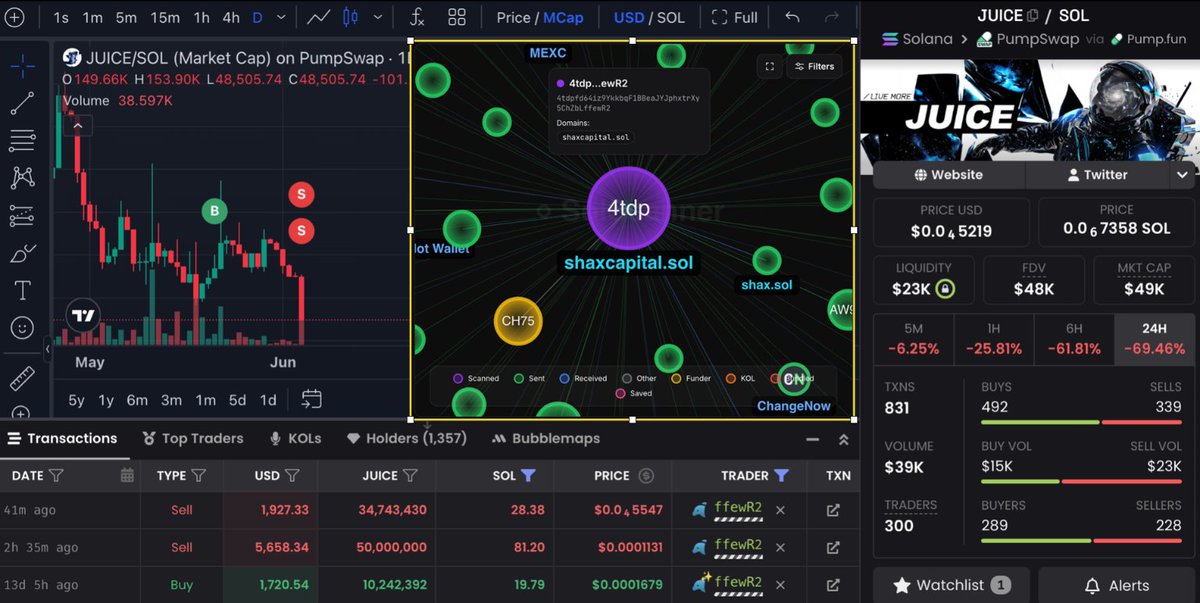Open the Top Traders tab
Screen dimensions: 1200x603
point(192,438)
